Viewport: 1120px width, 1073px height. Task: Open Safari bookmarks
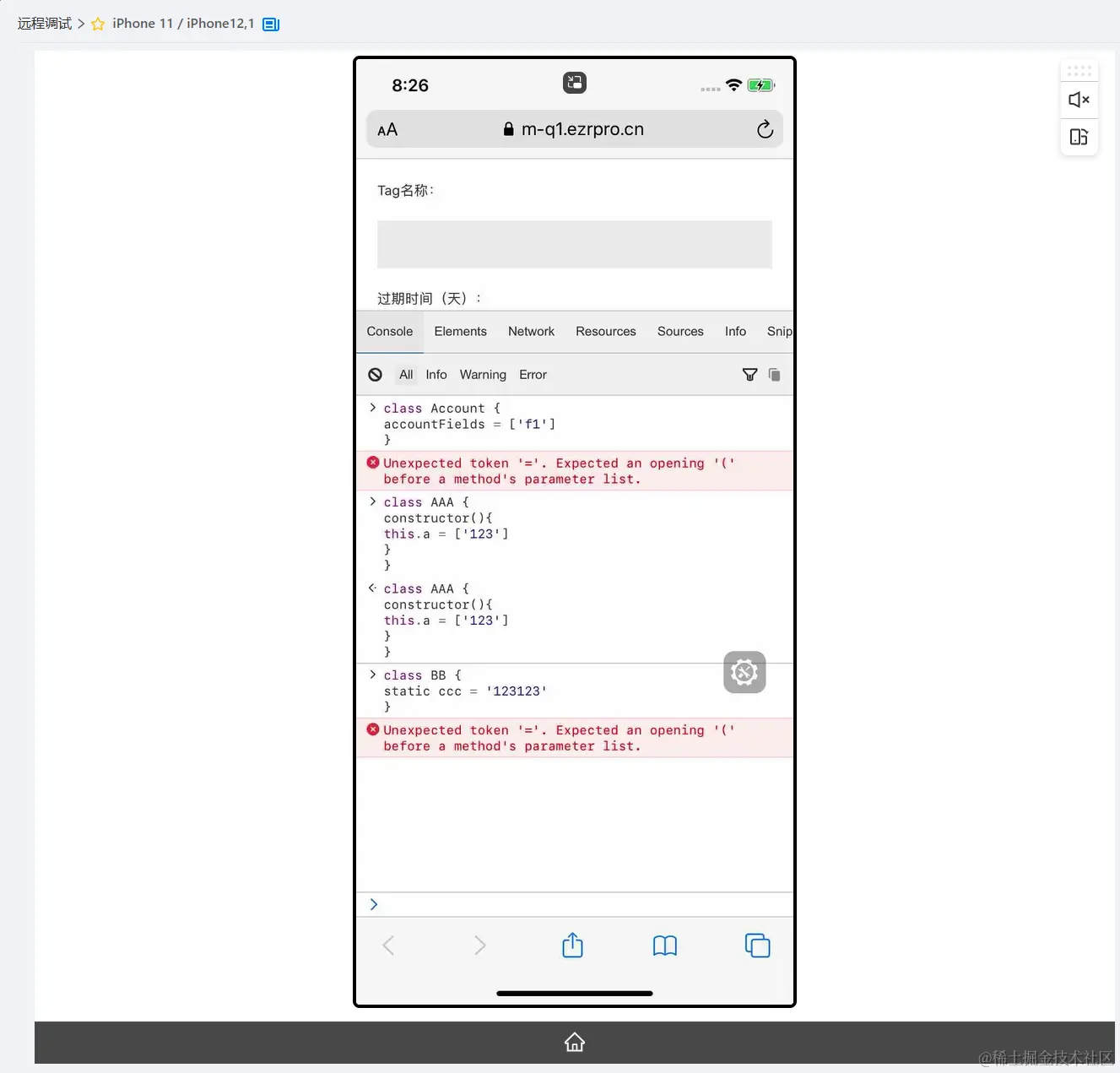pyautogui.click(x=665, y=946)
